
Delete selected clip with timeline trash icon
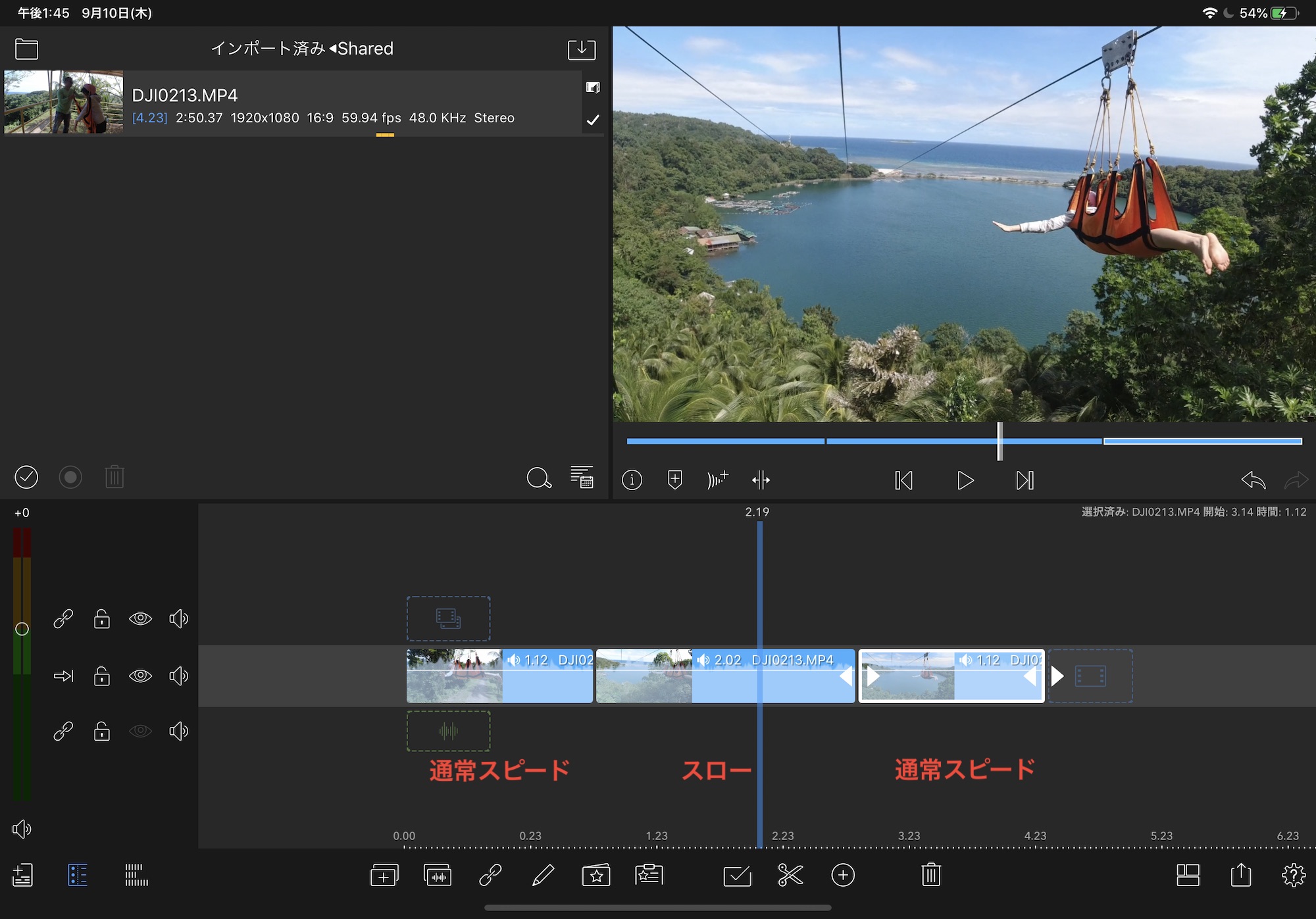931,876
